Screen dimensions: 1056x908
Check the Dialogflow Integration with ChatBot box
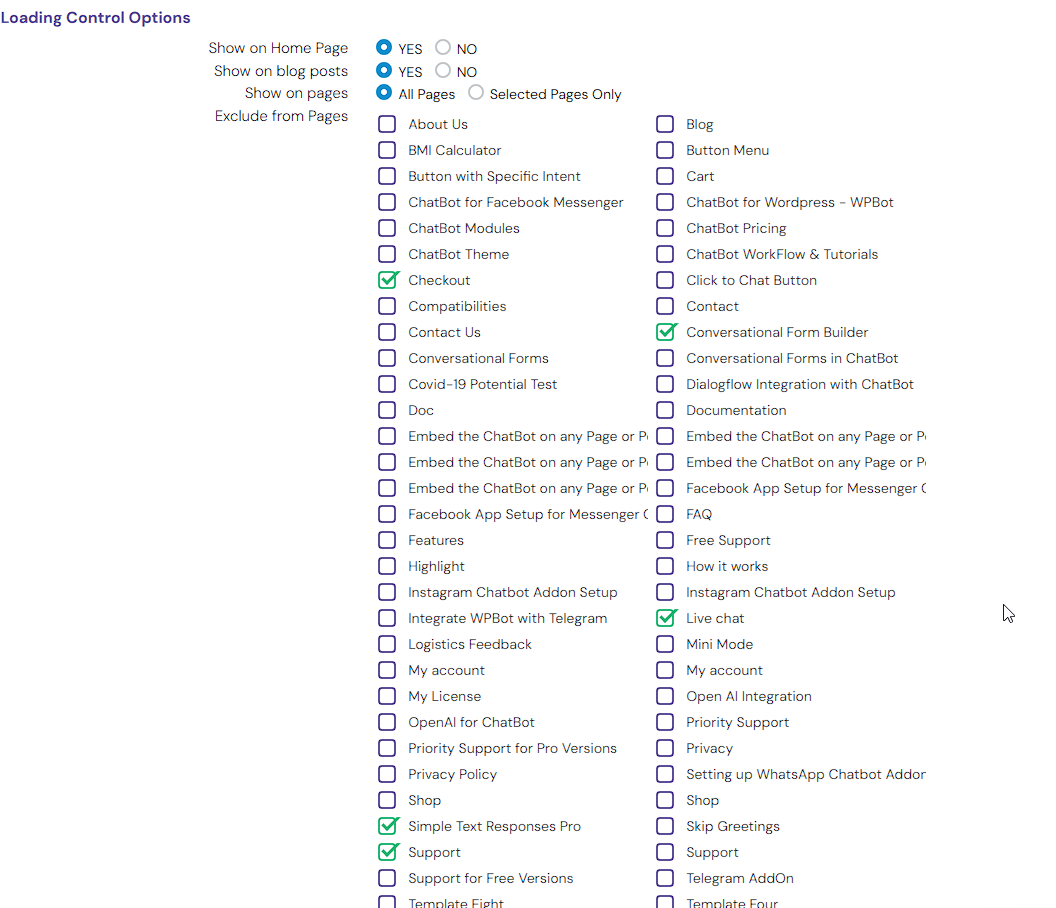[665, 384]
